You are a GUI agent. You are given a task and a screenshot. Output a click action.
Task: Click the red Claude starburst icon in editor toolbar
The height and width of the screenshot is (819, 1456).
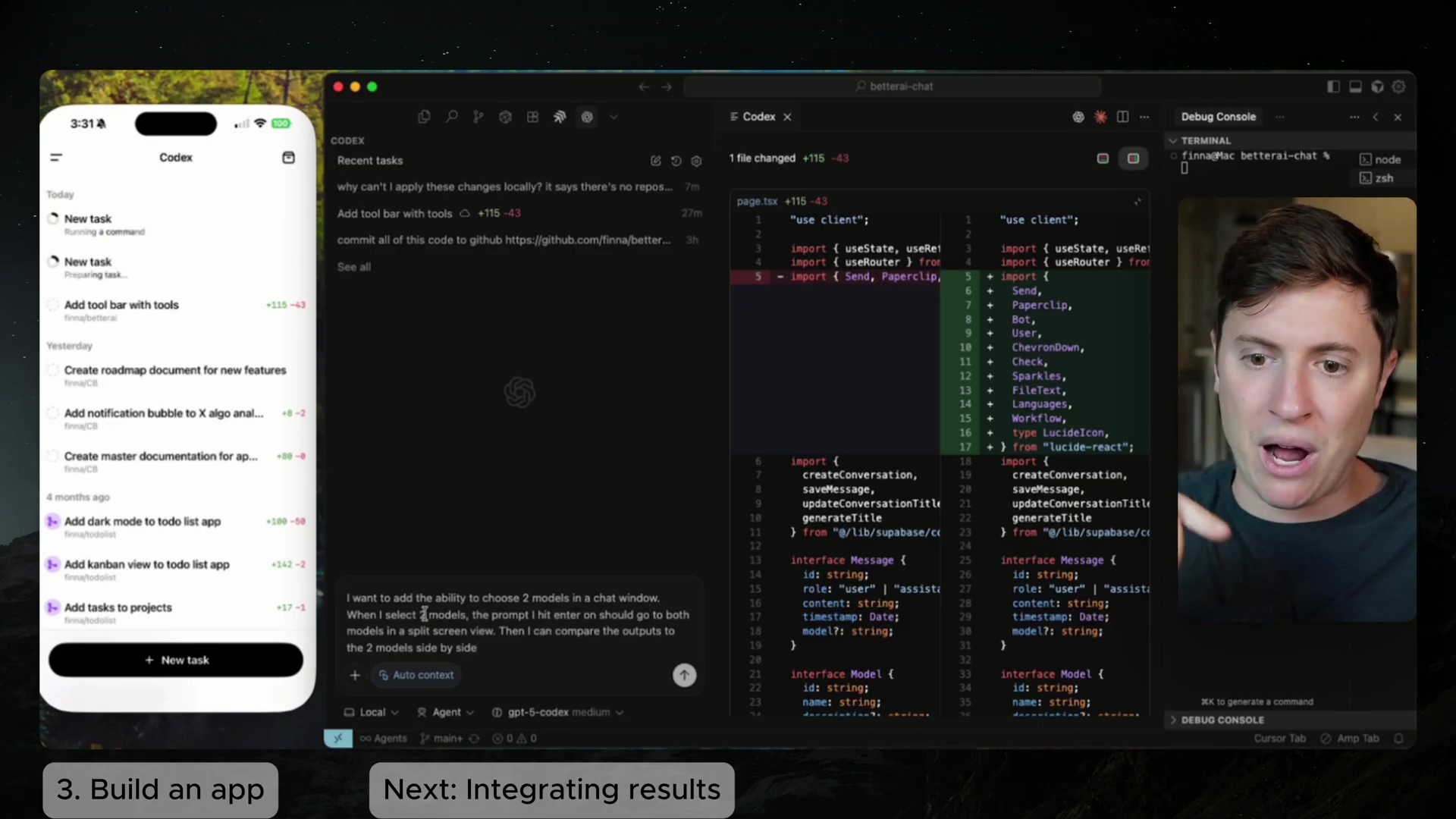1100,117
